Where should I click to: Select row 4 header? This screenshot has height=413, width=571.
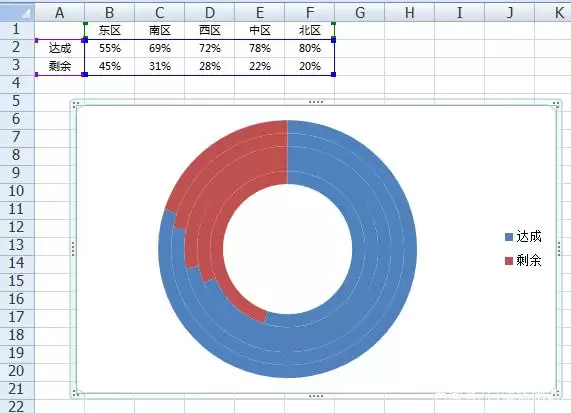point(17,84)
